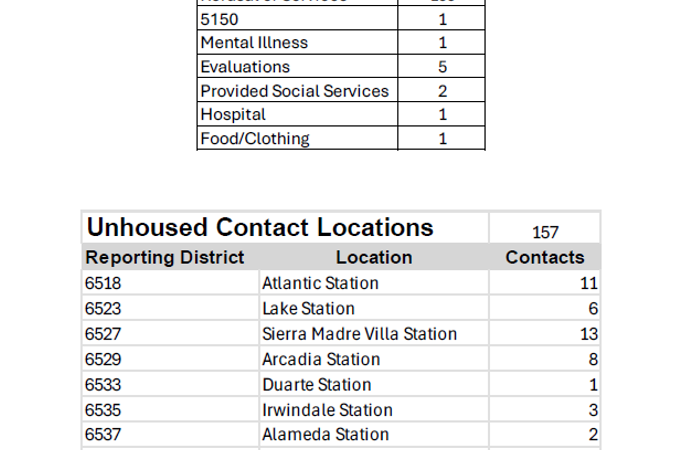This screenshot has height=450, width=679.
Task: Select the "Food/Clothing" row label
Action: pyautogui.click(x=255, y=139)
